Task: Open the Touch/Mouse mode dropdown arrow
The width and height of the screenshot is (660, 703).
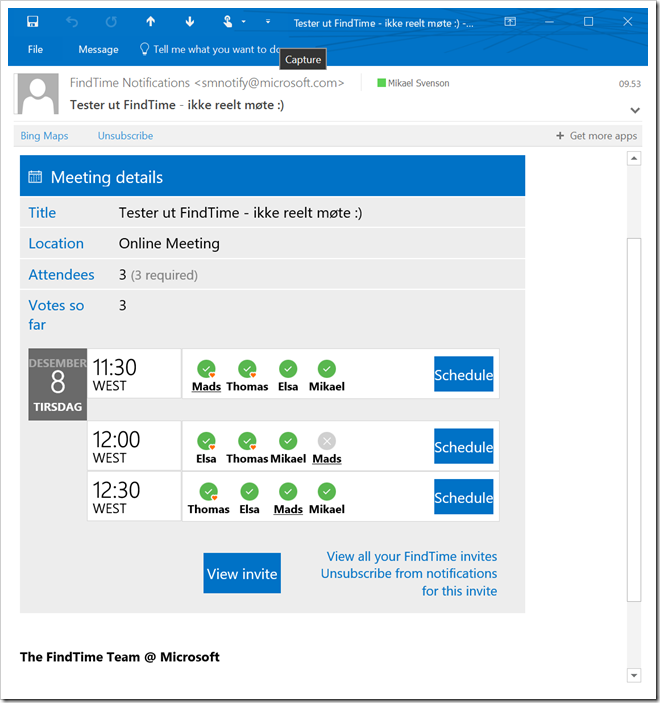Action: pos(243,22)
